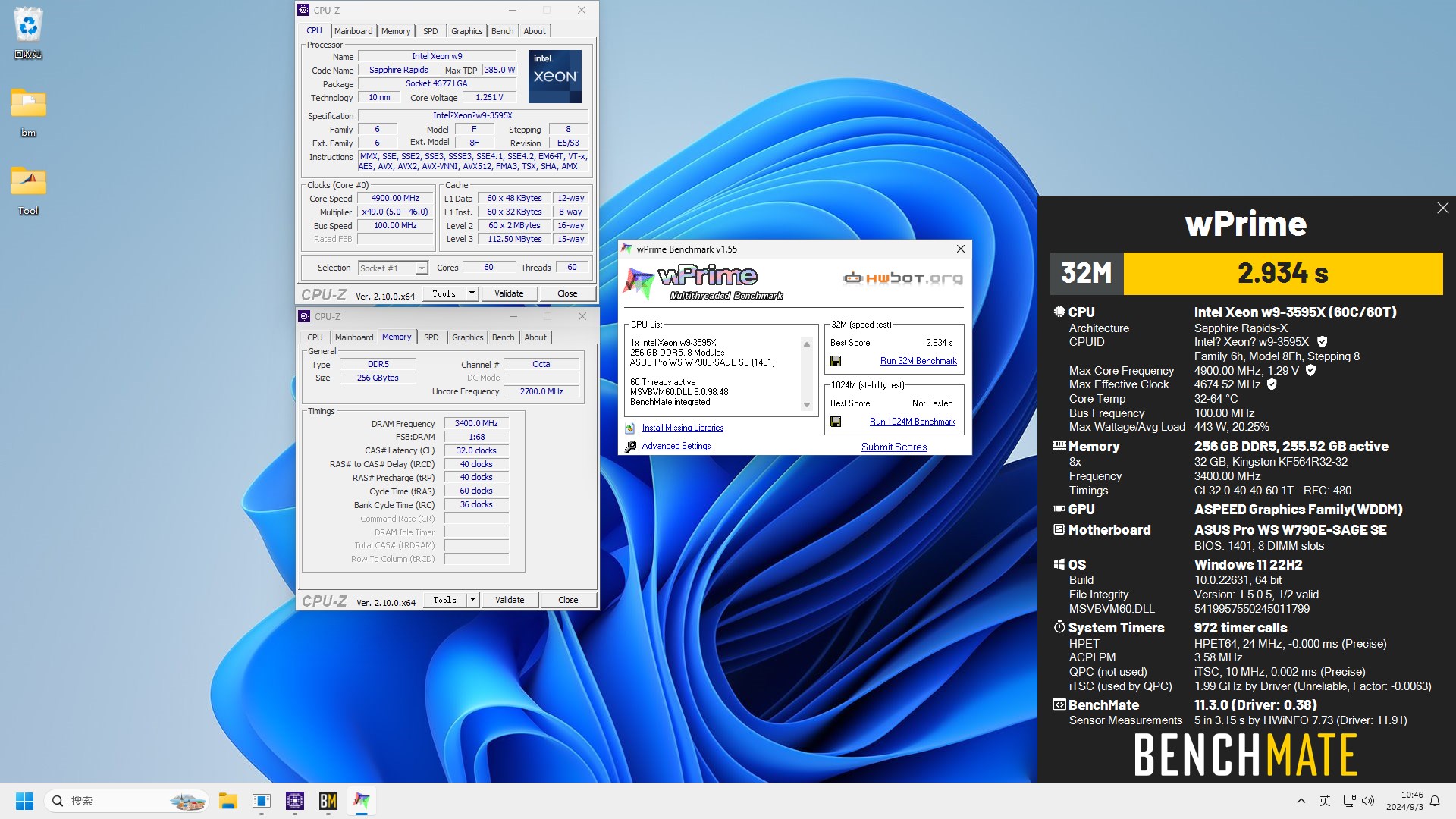Image resolution: width=1456 pixels, height=819 pixels.
Task: Show hidden tray icons chevron
Action: [1301, 801]
